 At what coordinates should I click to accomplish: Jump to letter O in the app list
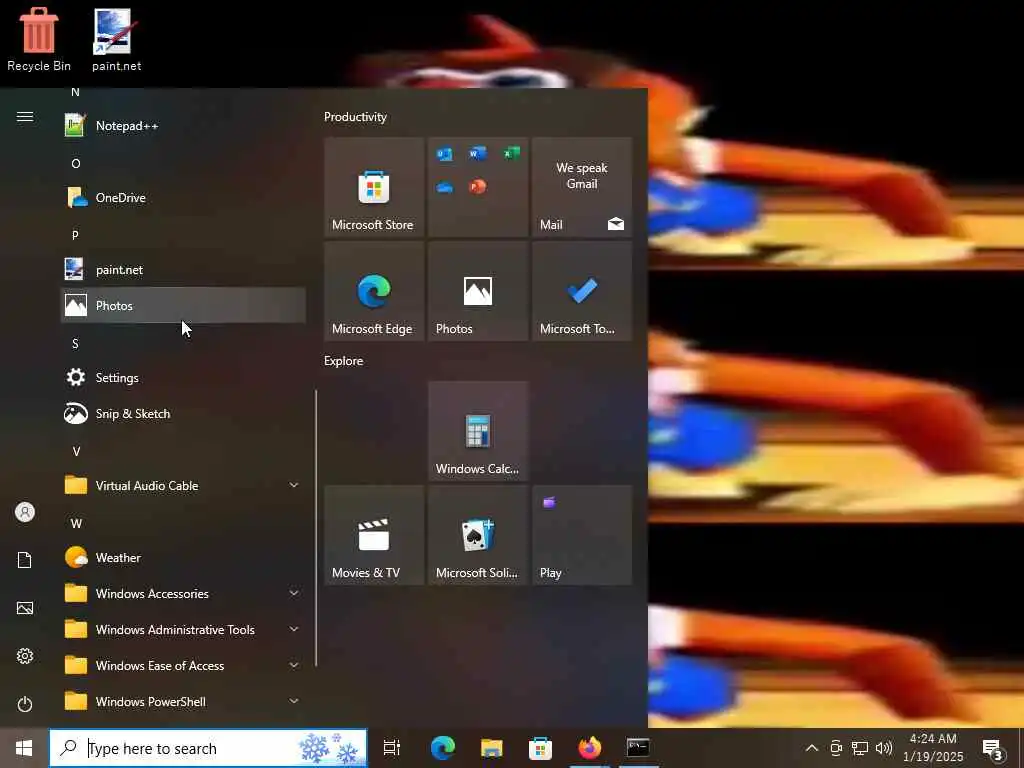point(76,163)
